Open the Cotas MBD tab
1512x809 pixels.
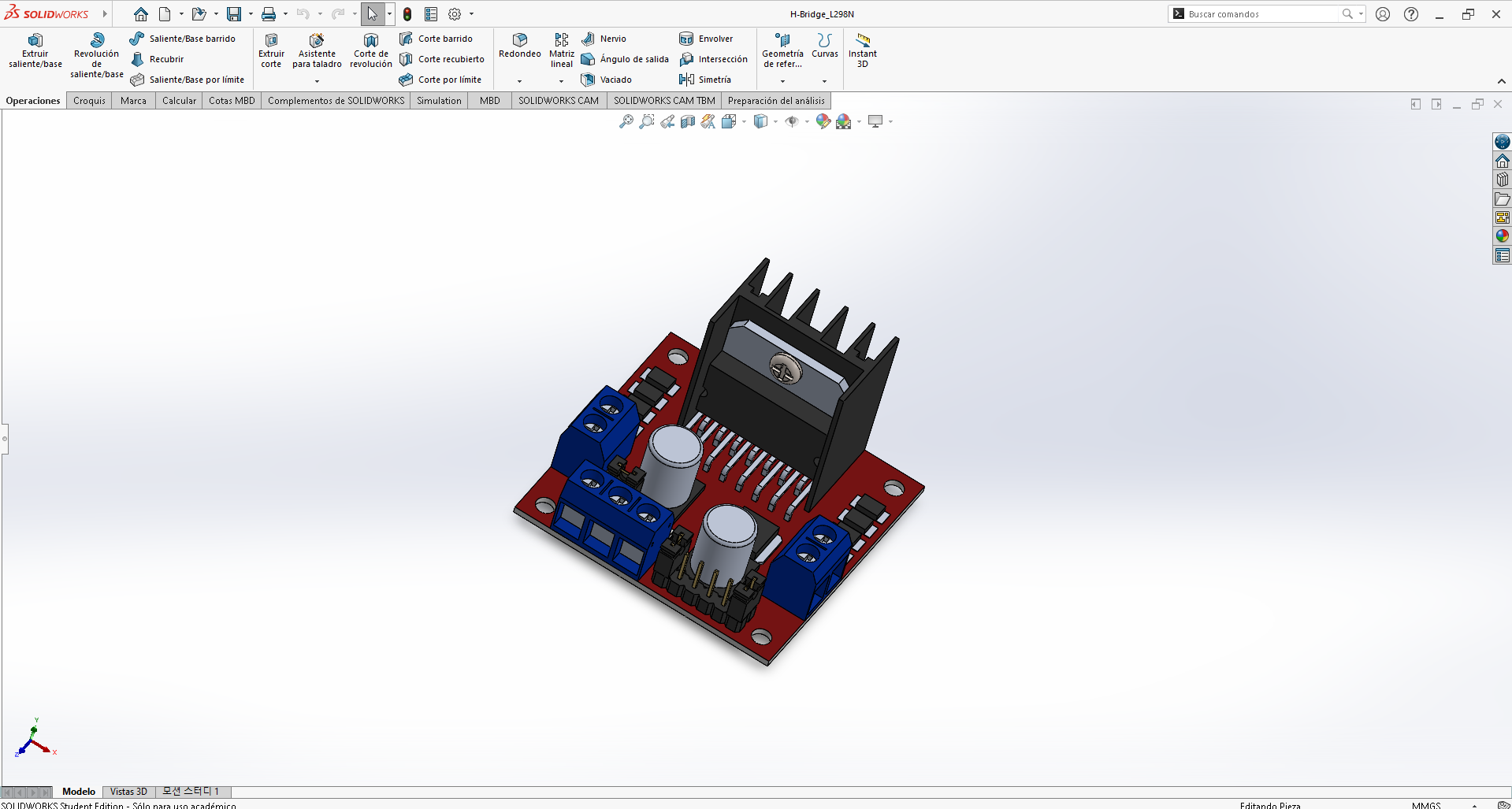pyautogui.click(x=232, y=101)
